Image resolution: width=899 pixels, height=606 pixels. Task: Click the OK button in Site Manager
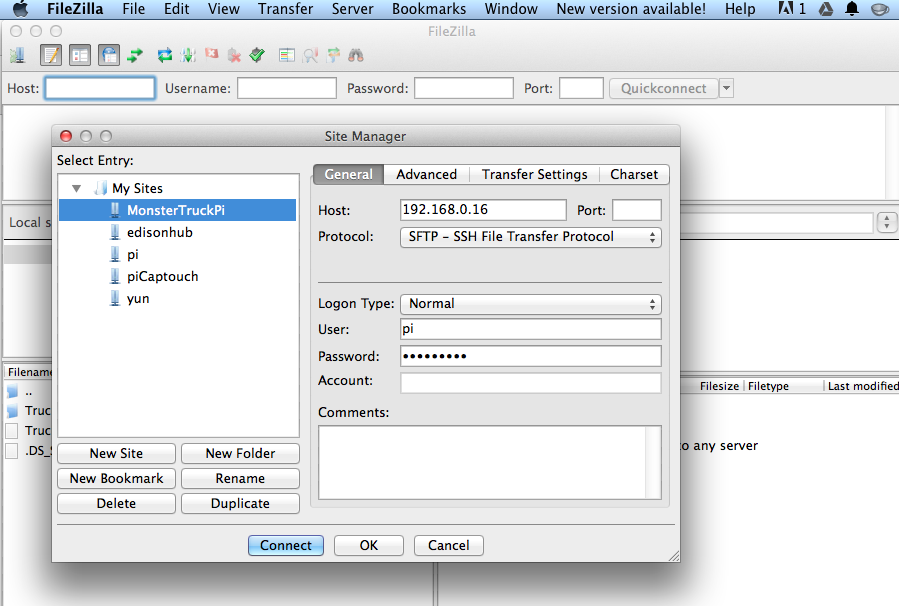[x=369, y=545]
